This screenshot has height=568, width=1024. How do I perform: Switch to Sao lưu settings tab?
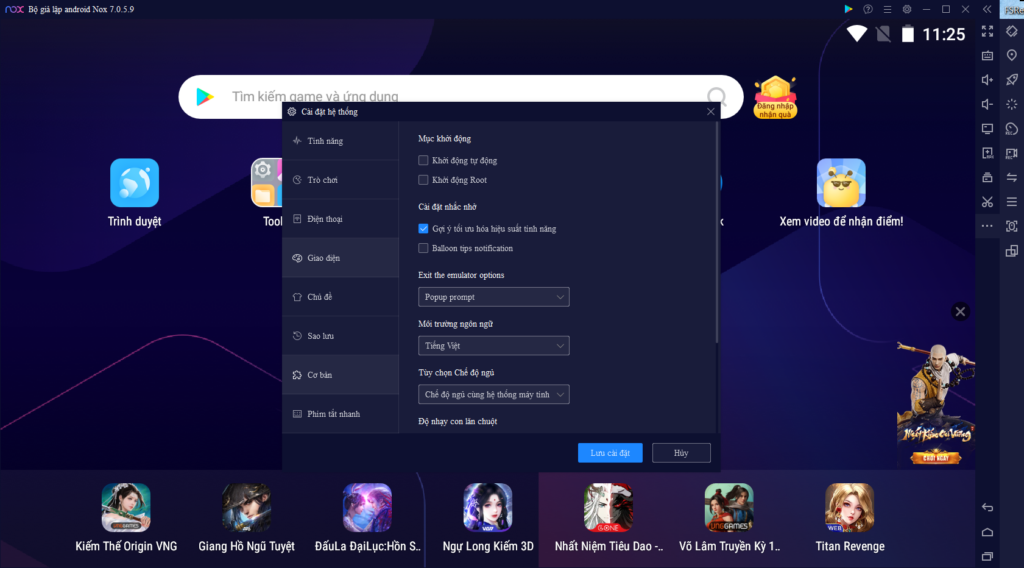click(x=340, y=336)
